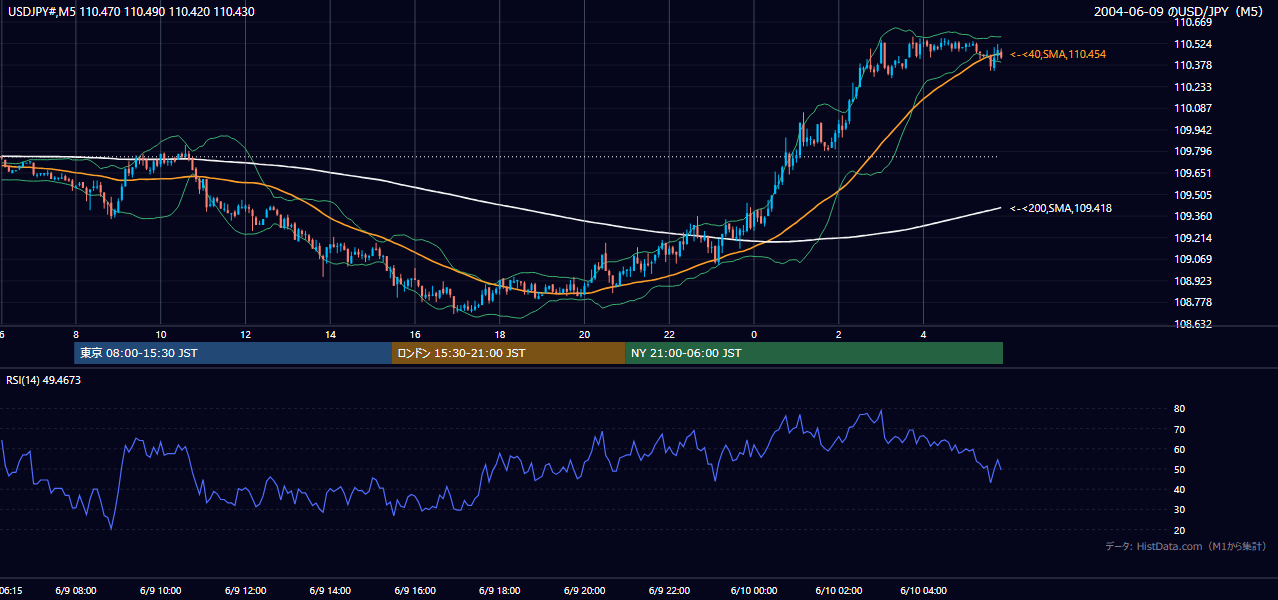Click hour tick 14 under price chart
1278x600 pixels.
point(330,334)
